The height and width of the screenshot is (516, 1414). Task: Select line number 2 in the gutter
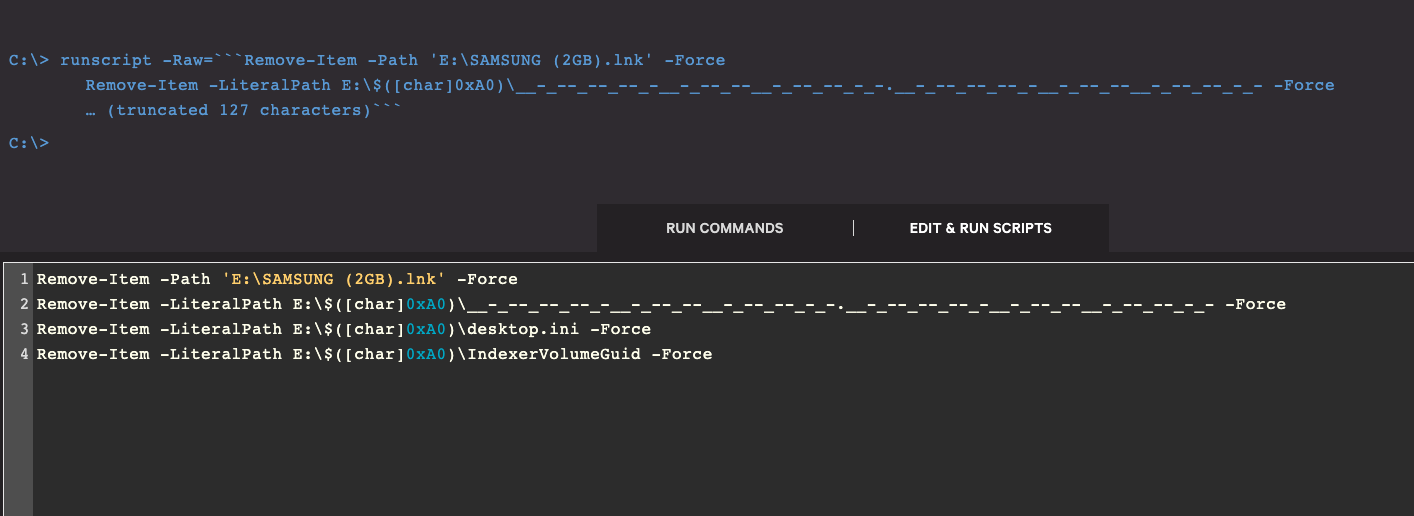(23, 304)
